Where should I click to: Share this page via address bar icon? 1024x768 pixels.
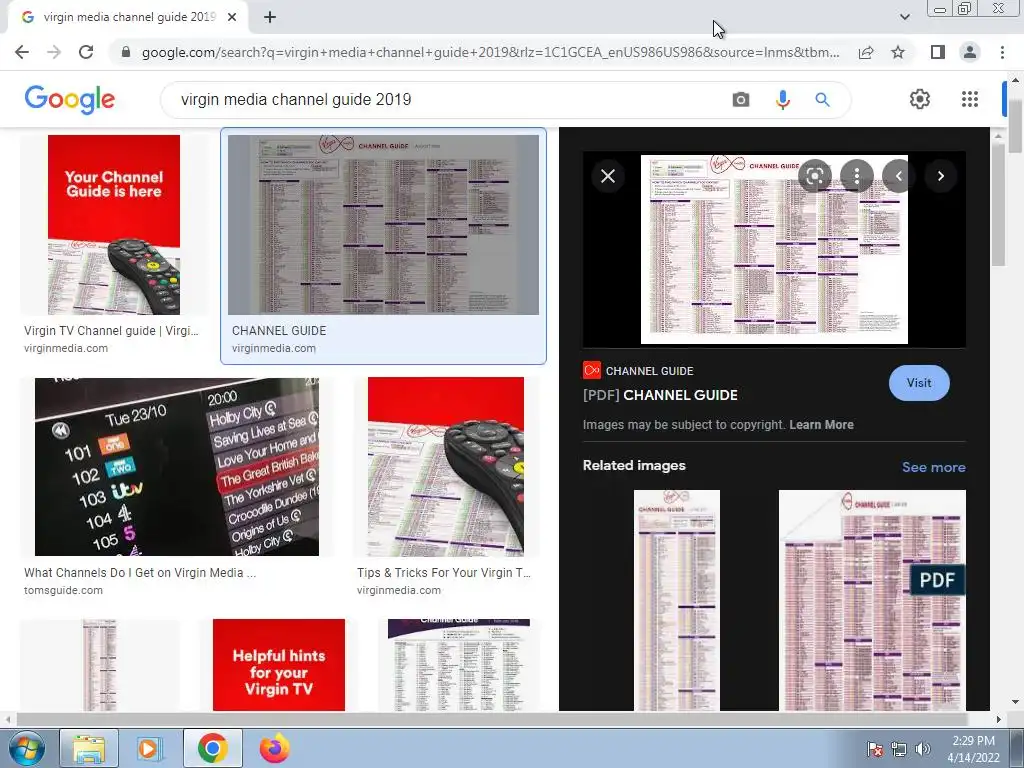pyautogui.click(x=866, y=52)
